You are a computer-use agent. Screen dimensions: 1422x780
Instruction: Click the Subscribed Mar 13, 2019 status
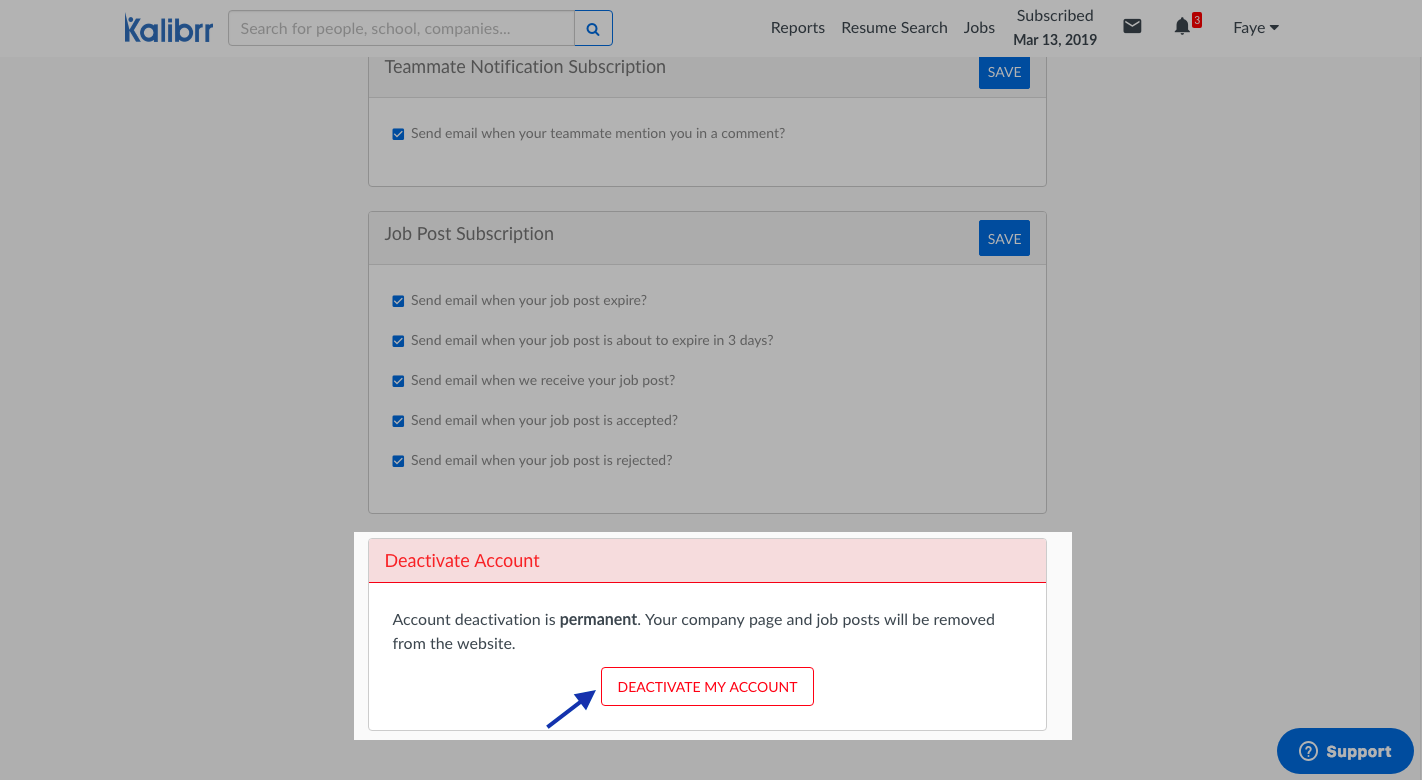click(1054, 28)
